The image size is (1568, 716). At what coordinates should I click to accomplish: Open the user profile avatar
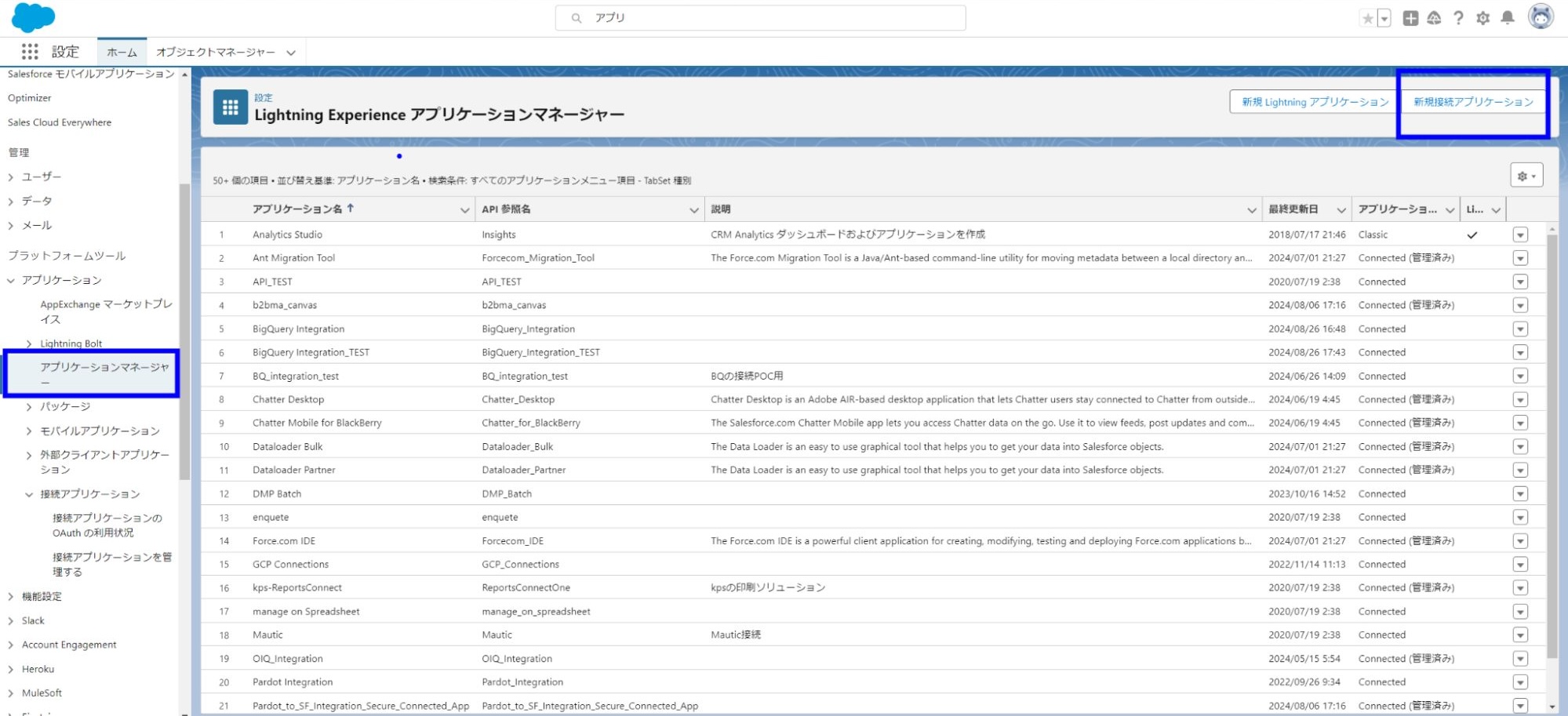pos(1541,16)
